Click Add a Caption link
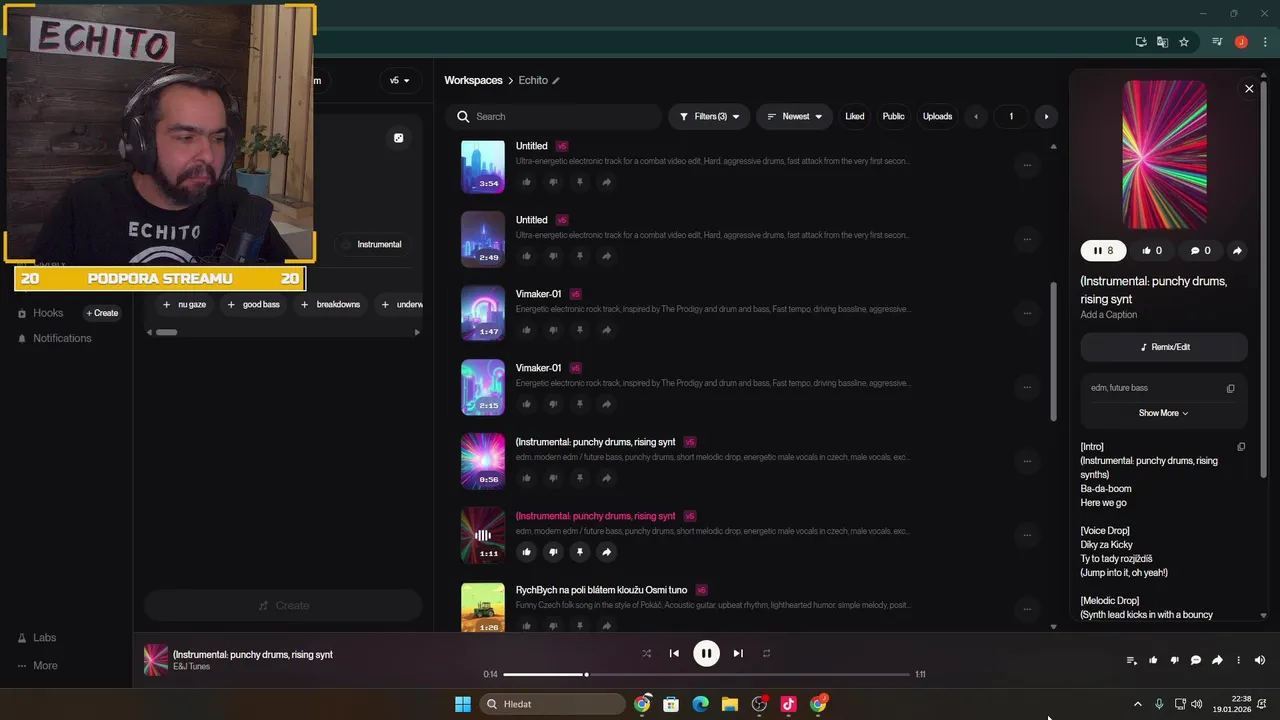This screenshot has height=720, width=1280. point(1108,315)
